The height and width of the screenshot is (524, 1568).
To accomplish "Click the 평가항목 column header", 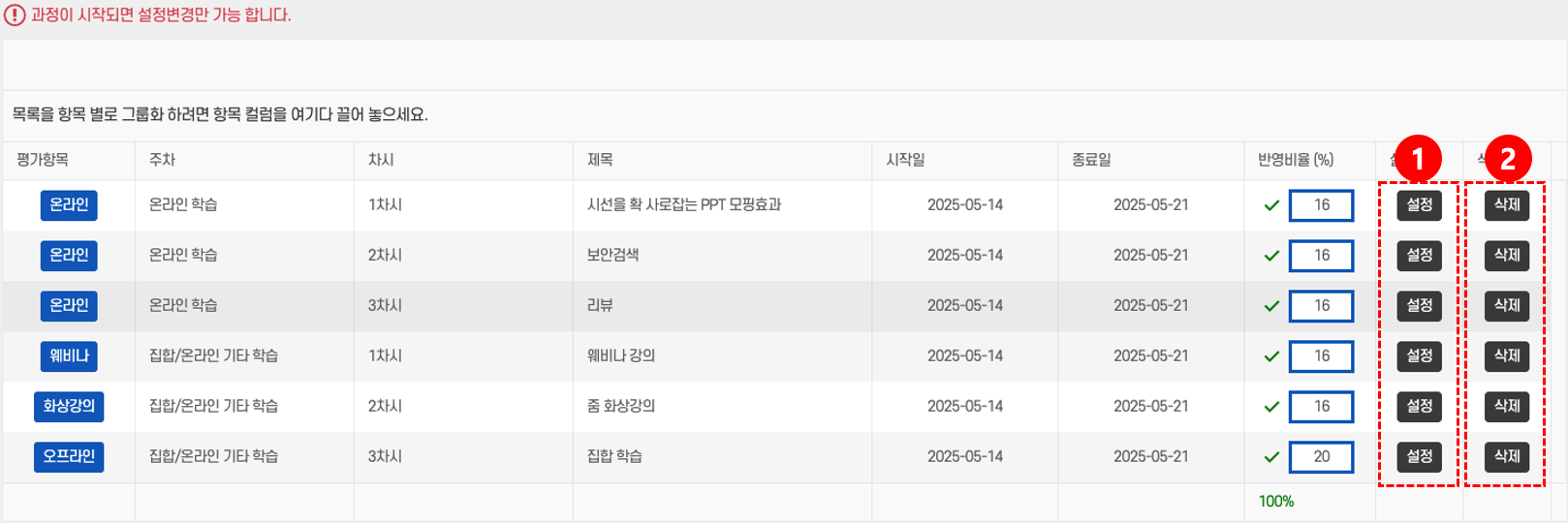I will (x=43, y=160).
